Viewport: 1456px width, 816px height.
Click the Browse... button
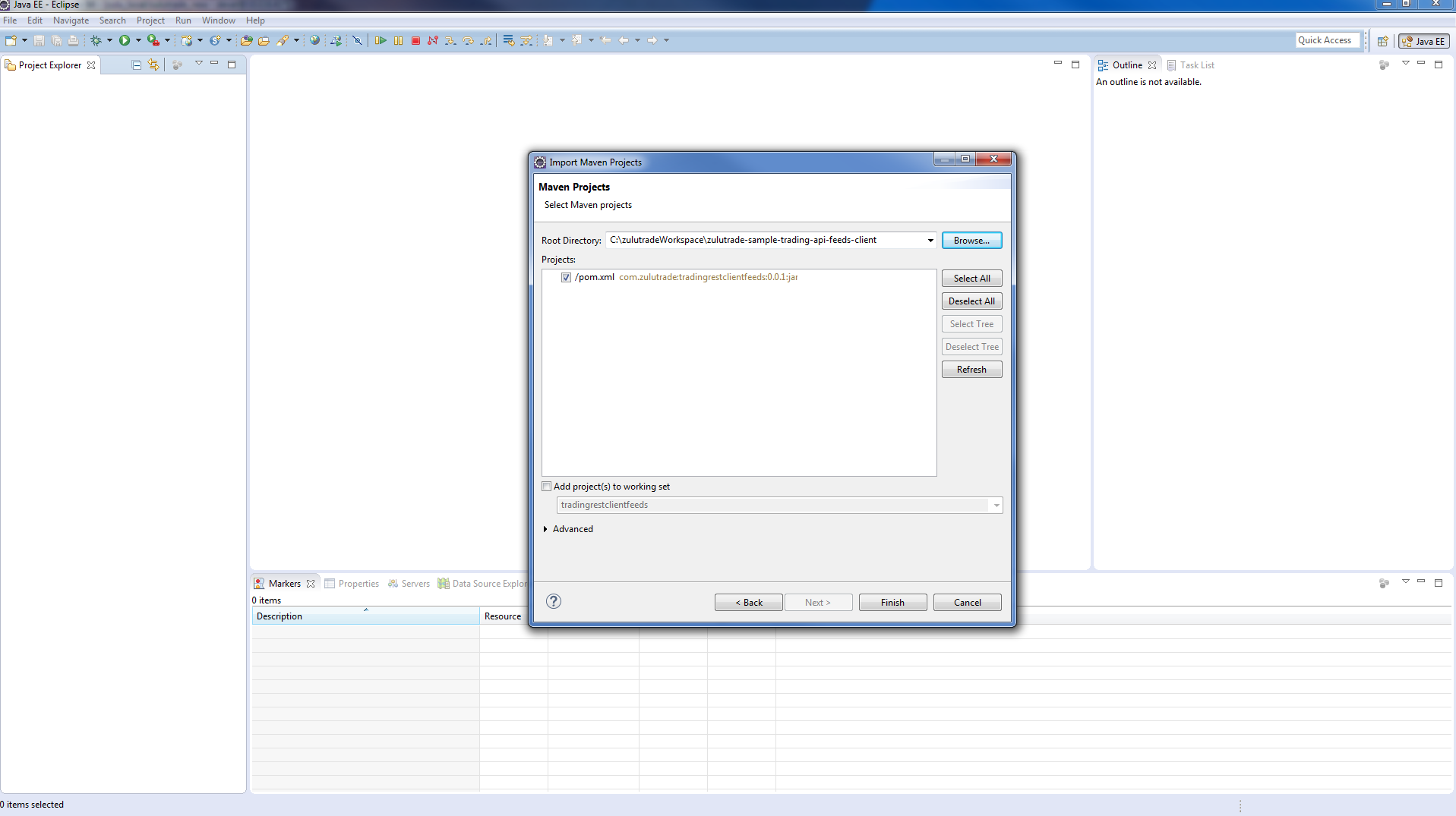(971, 241)
